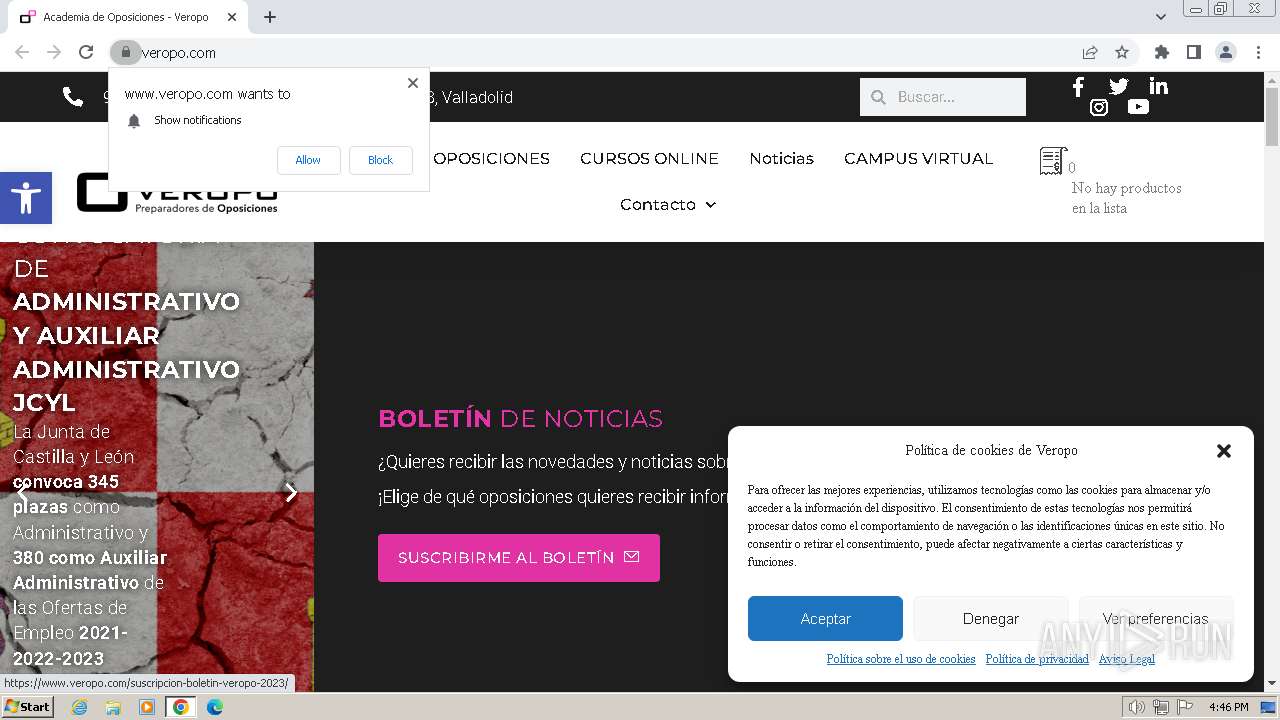The height and width of the screenshot is (720, 1280).
Task: Allow notifications from veropo.com
Action: pos(308,160)
